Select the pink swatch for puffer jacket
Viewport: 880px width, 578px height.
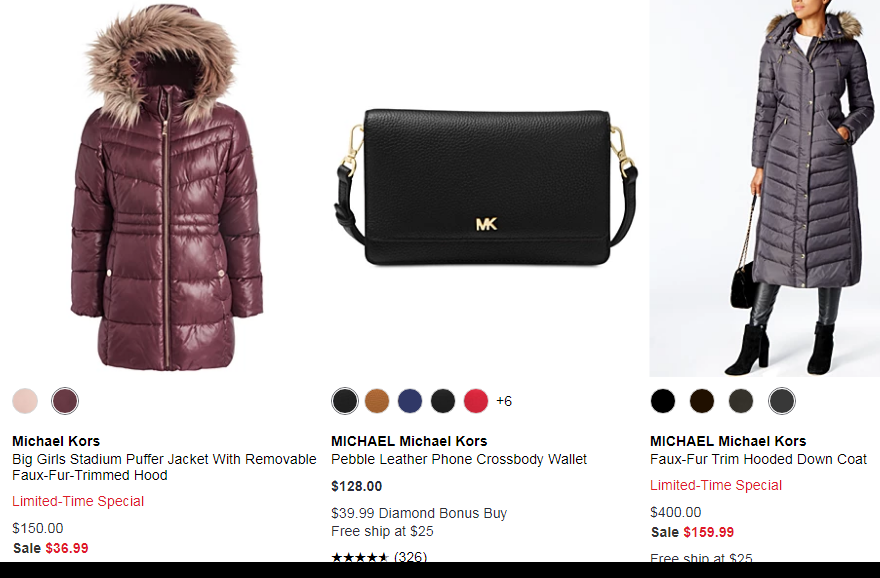[25, 401]
